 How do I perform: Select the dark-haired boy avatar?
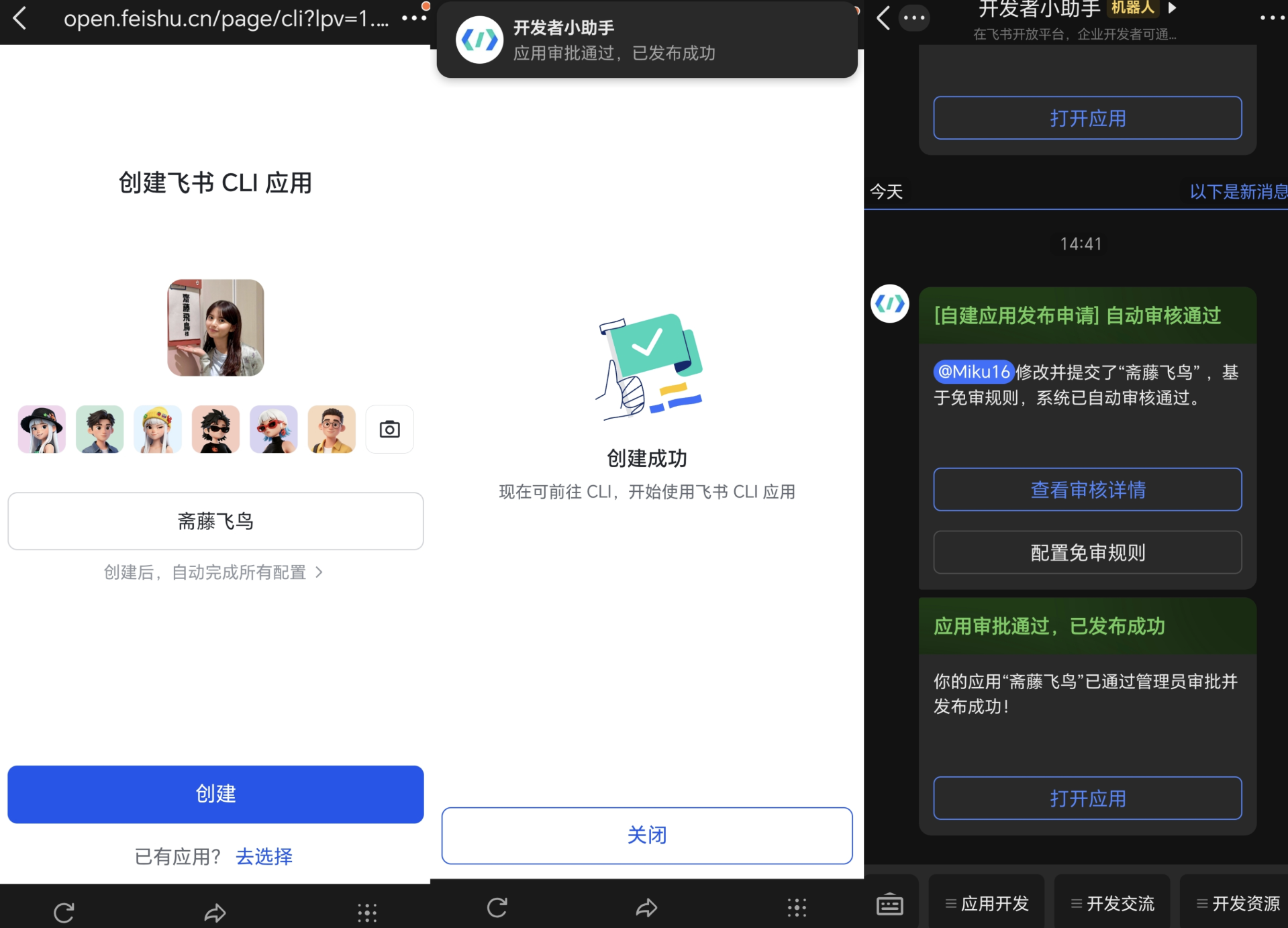[x=99, y=429]
